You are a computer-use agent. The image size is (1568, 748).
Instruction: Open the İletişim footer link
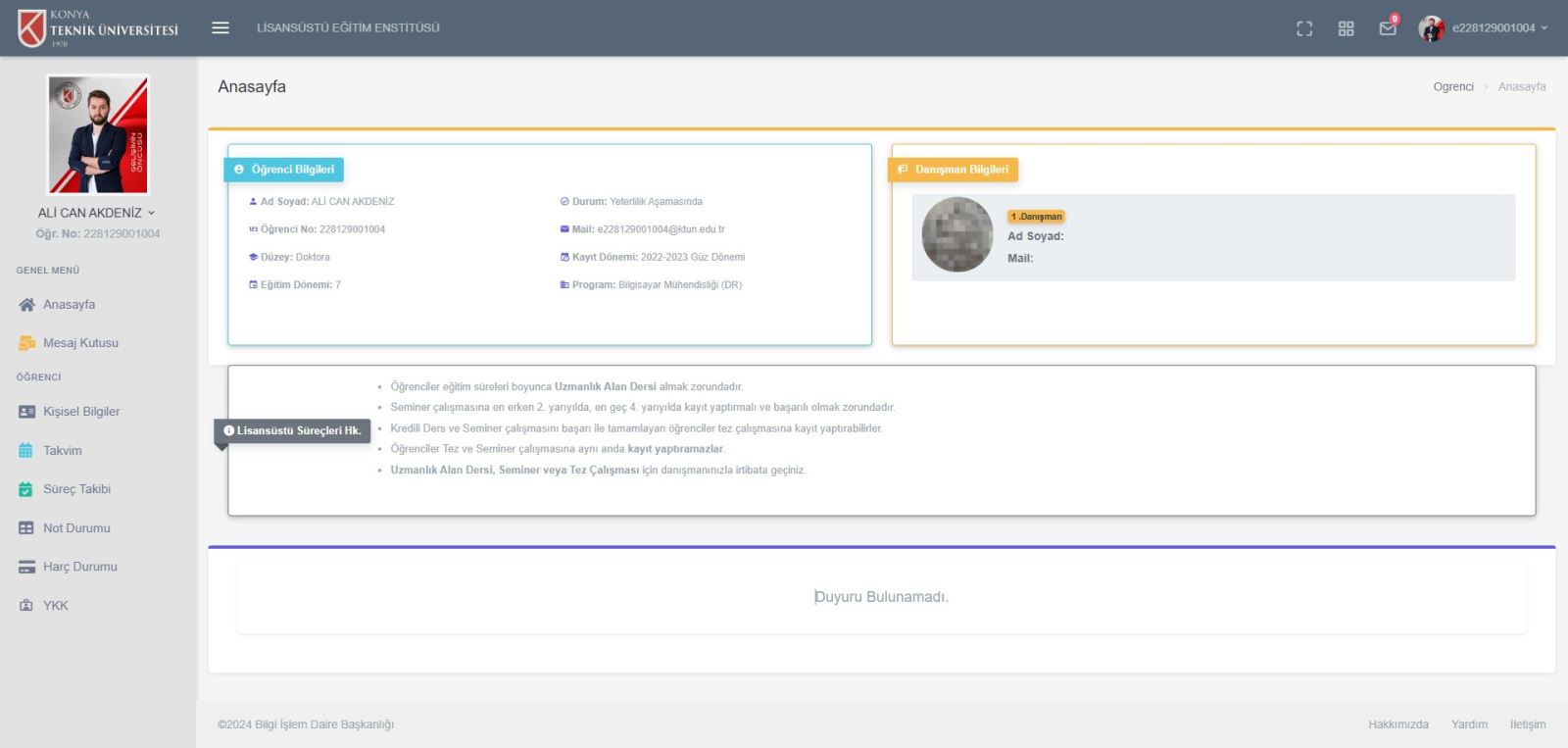(1527, 724)
